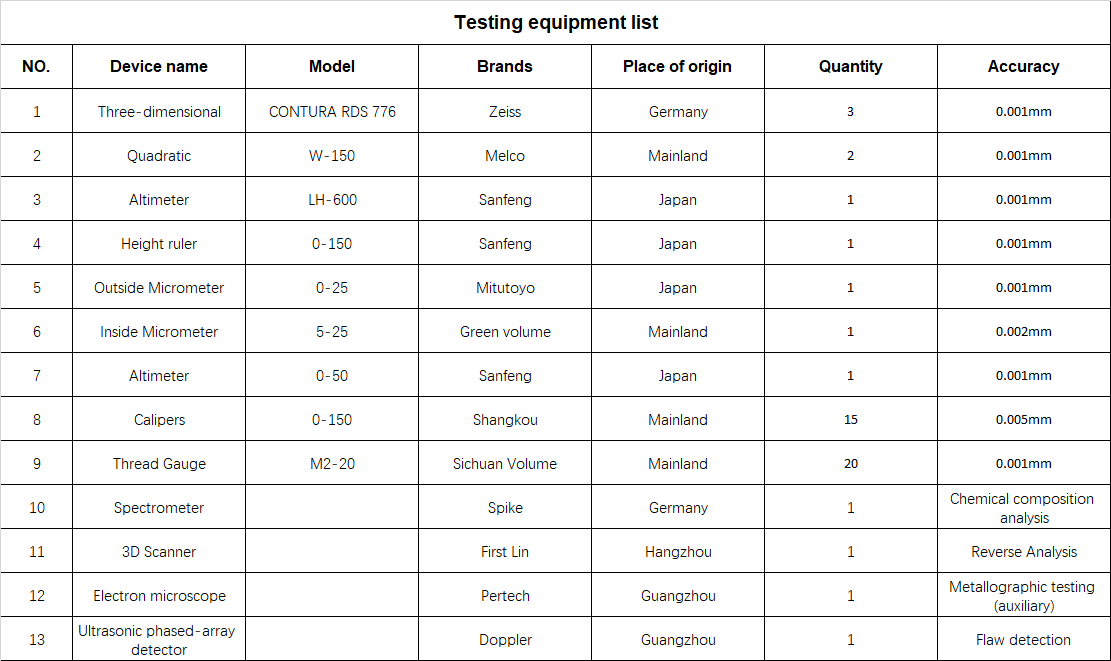Click the 'Outside Micrometer' cell
The height and width of the screenshot is (661, 1111).
(x=159, y=287)
